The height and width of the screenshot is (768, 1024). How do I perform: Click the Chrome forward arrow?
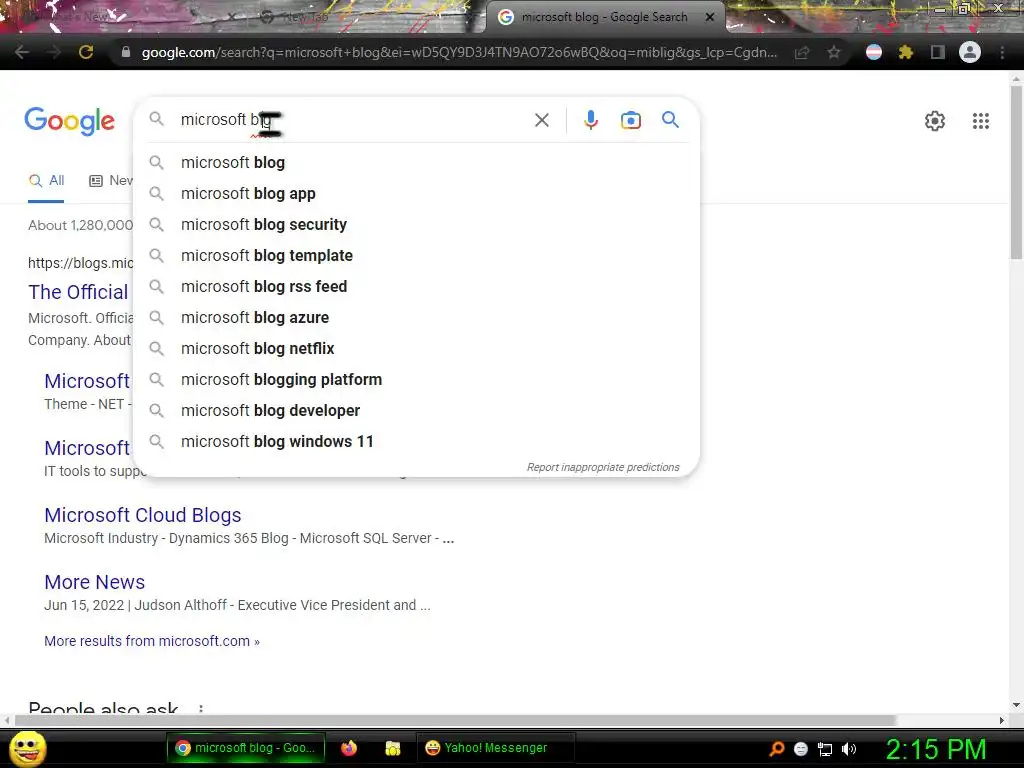[x=54, y=52]
